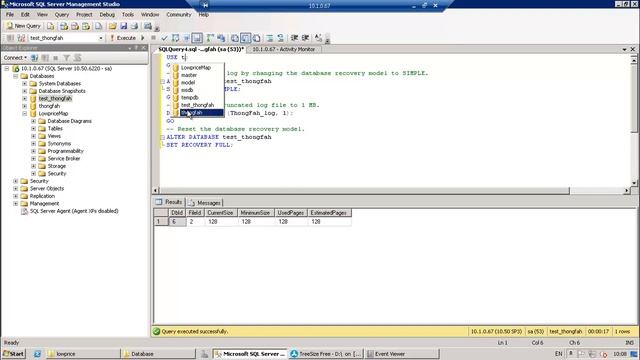This screenshot has width=640, height=360.
Task: Save the current query with disk icon
Action: [123, 26]
